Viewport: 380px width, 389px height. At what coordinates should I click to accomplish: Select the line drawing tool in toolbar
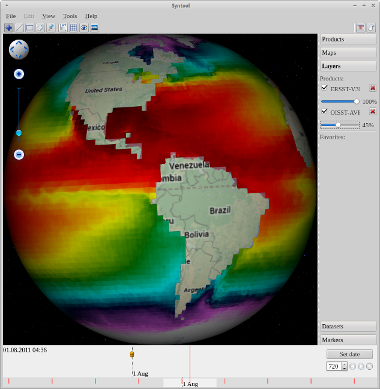tap(19, 28)
